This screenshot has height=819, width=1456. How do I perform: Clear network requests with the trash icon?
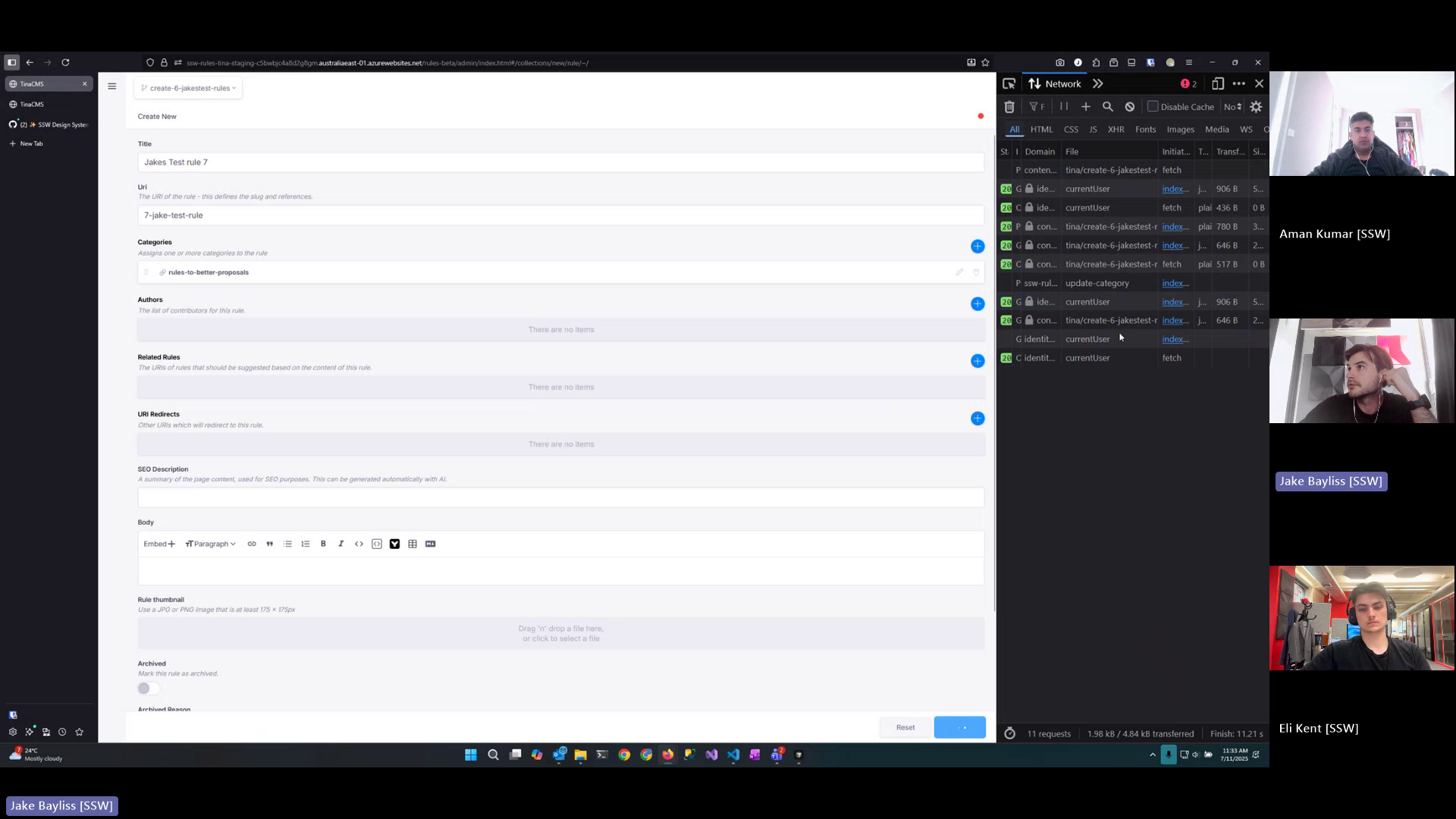pyautogui.click(x=1009, y=106)
